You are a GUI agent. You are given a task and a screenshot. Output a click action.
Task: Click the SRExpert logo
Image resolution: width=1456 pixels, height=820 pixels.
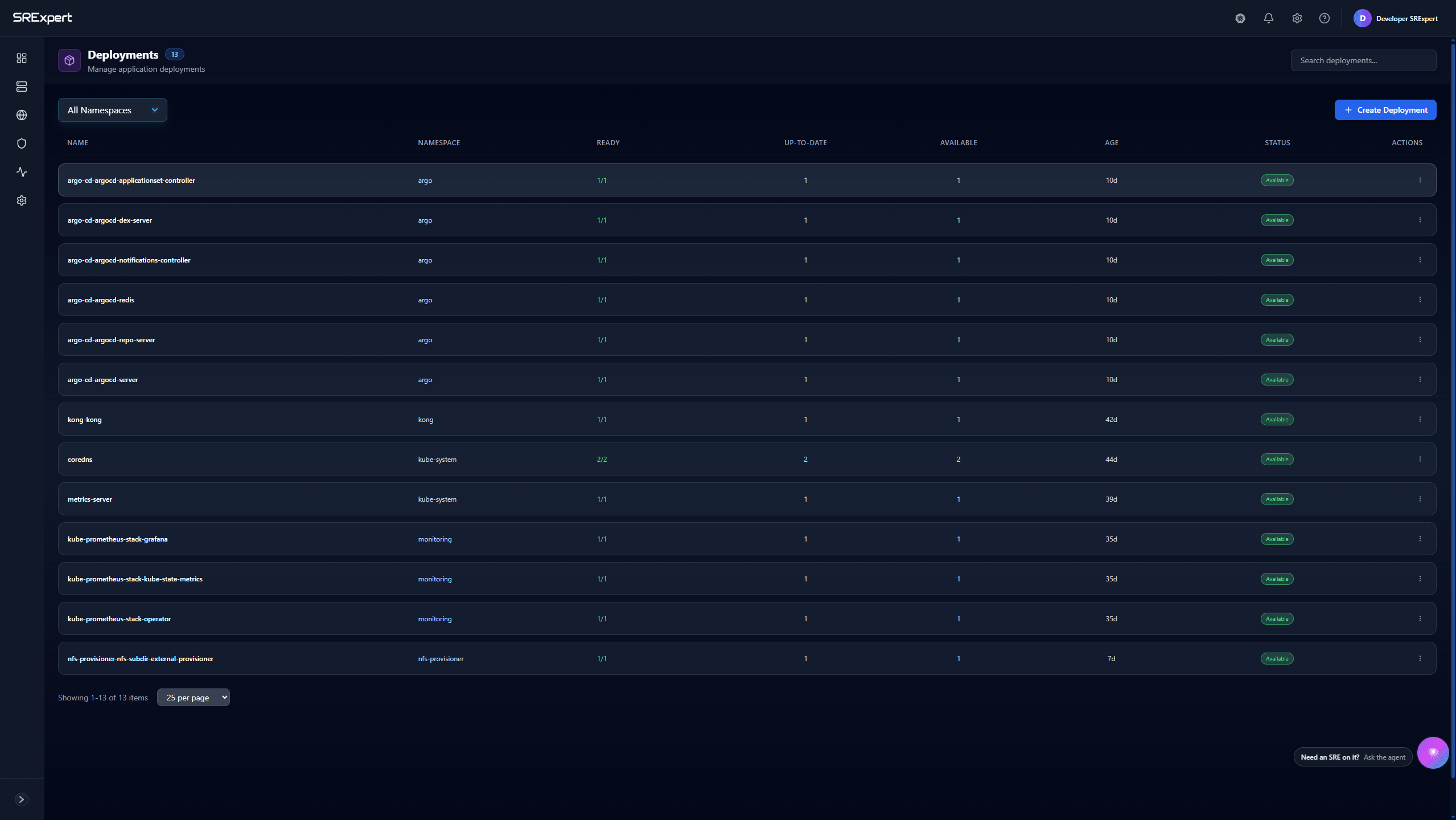pos(43,18)
